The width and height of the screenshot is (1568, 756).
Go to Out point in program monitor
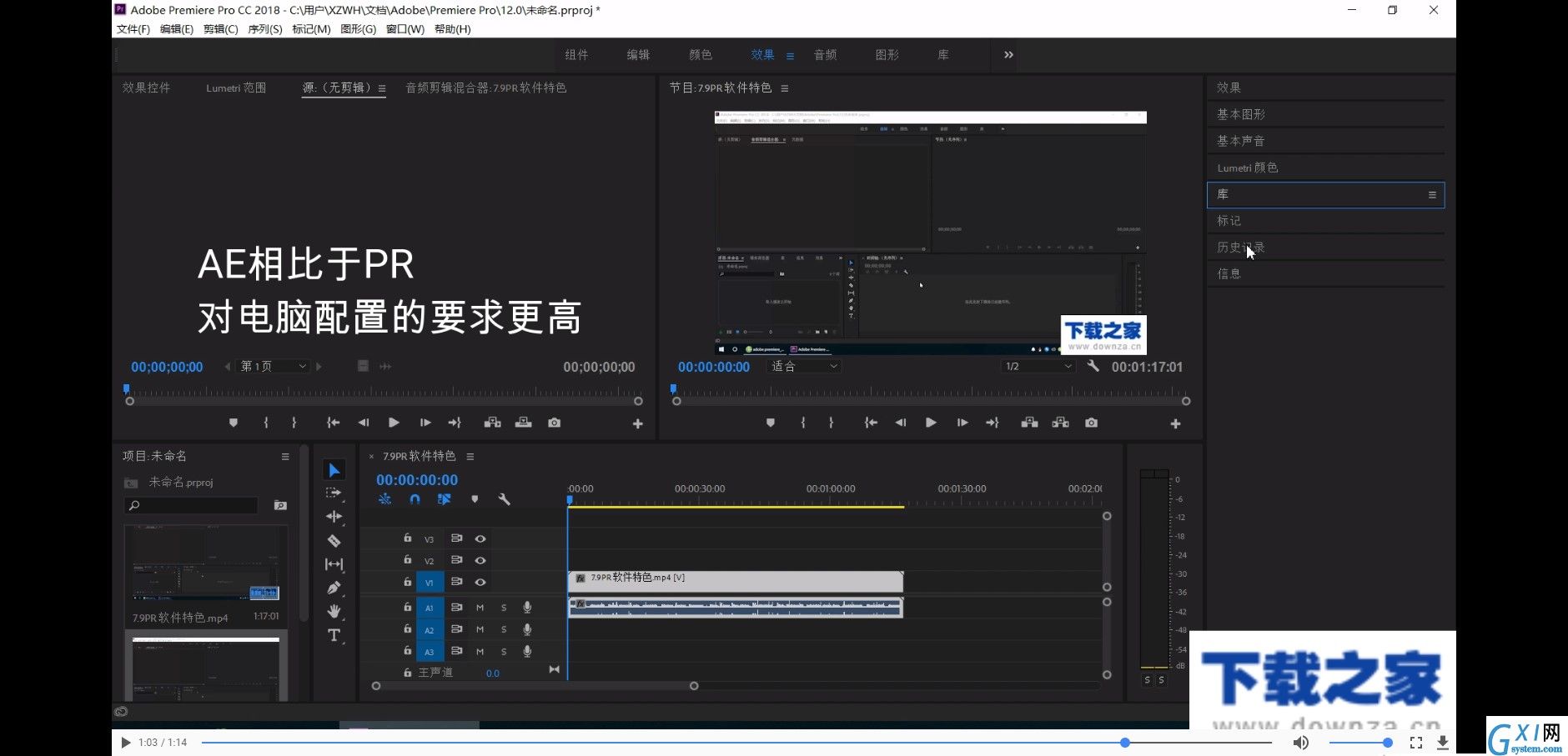click(x=992, y=423)
